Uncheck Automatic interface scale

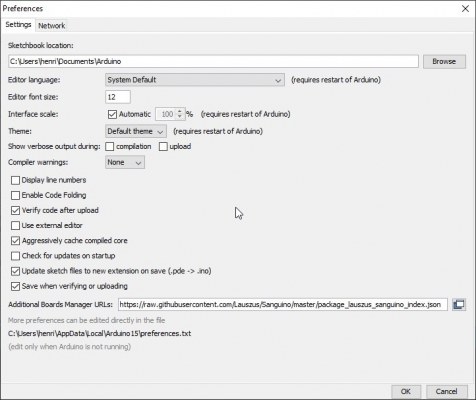pos(112,114)
